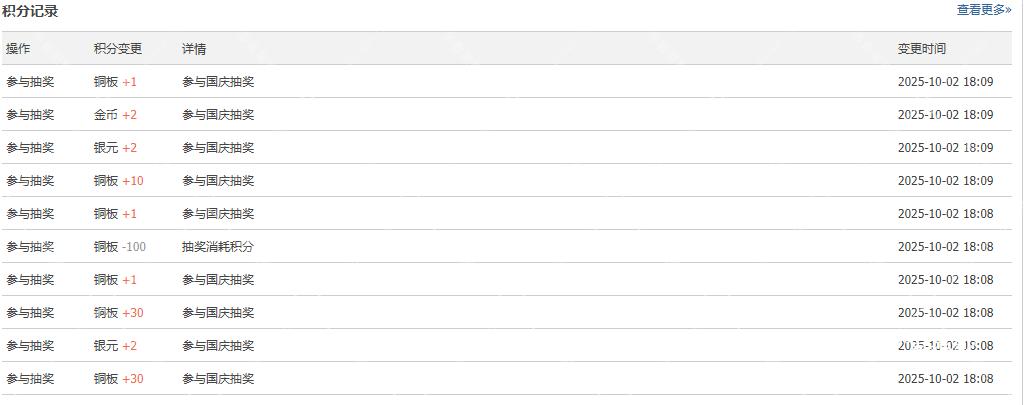The image size is (1026, 405).
Task: Click the 金币 +2 points entry
Action: click(x=115, y=115)
